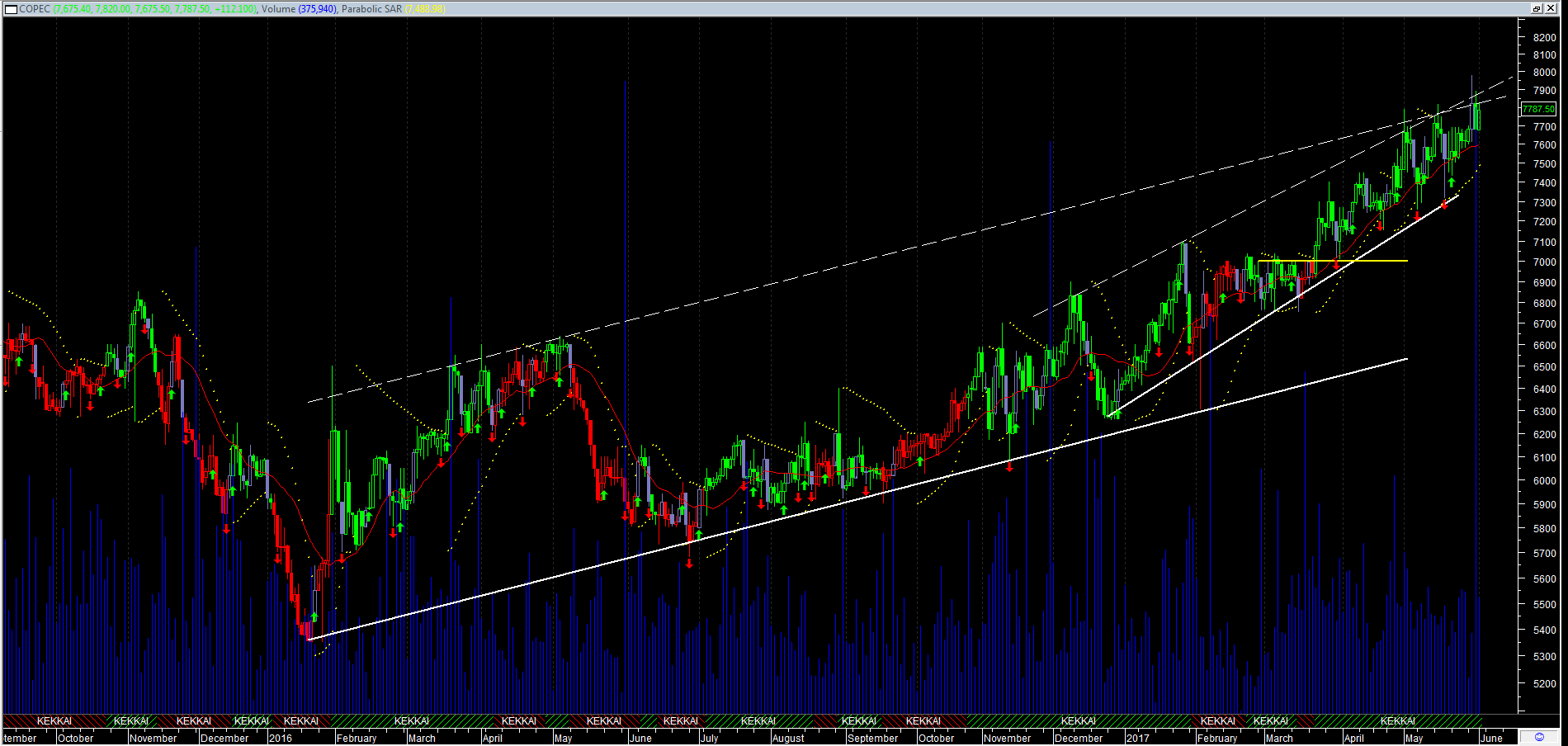Click the June label on date axis
The width and height of the screenshot is (1568, 746).
[x=1491, y=738]
